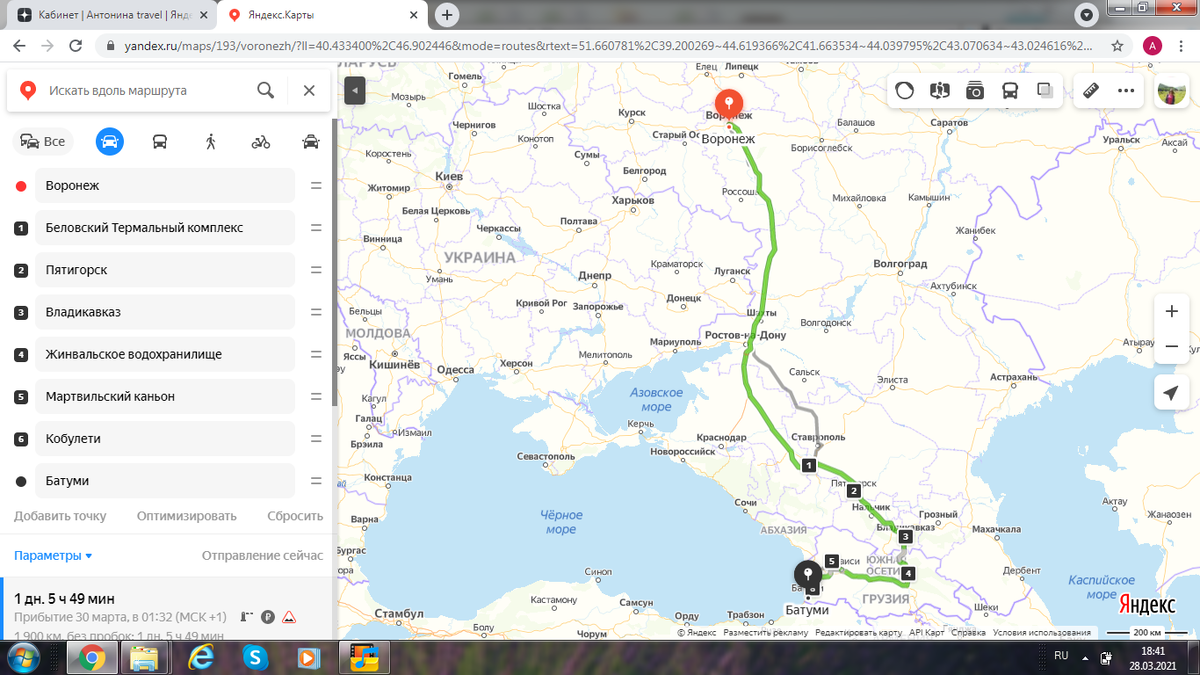The width and height of the screenshot is (1200, 675).
Task: Select the taxi route mode
Action: (x=311, y=141)
